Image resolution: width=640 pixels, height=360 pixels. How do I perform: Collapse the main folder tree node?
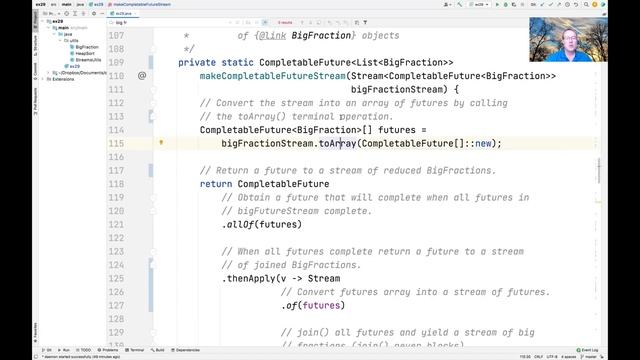(49, 28)
